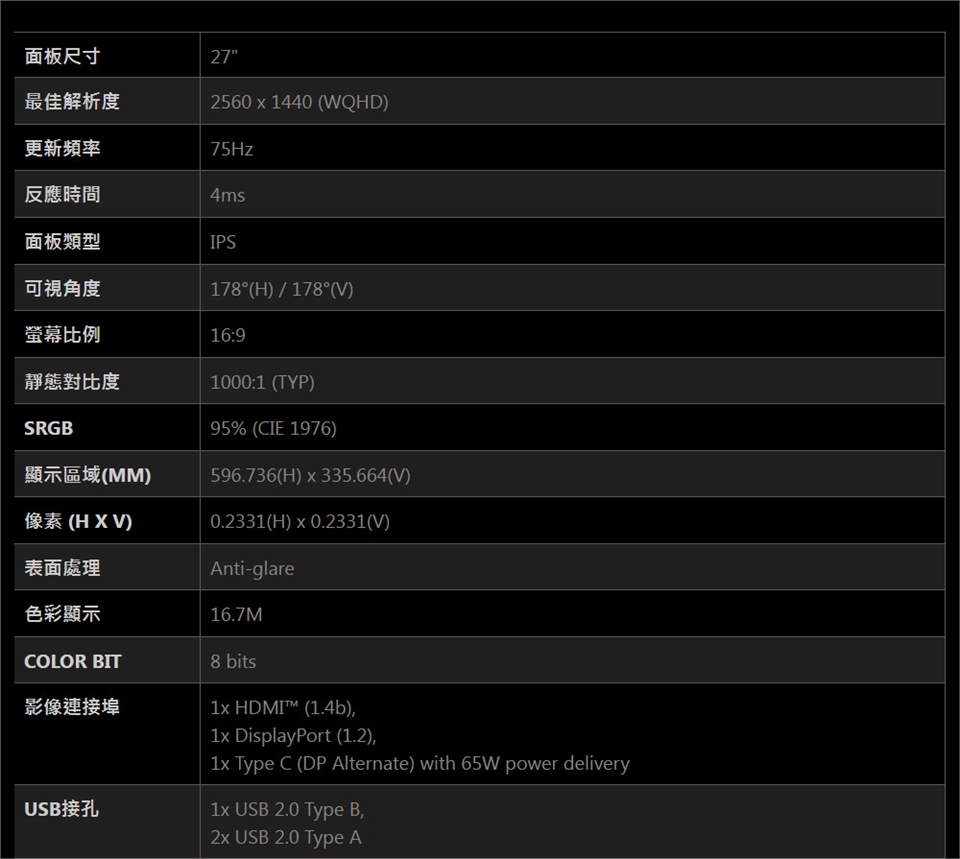Select the 1x HDMI™ (1.4b) line

click(x=283, y=708)
